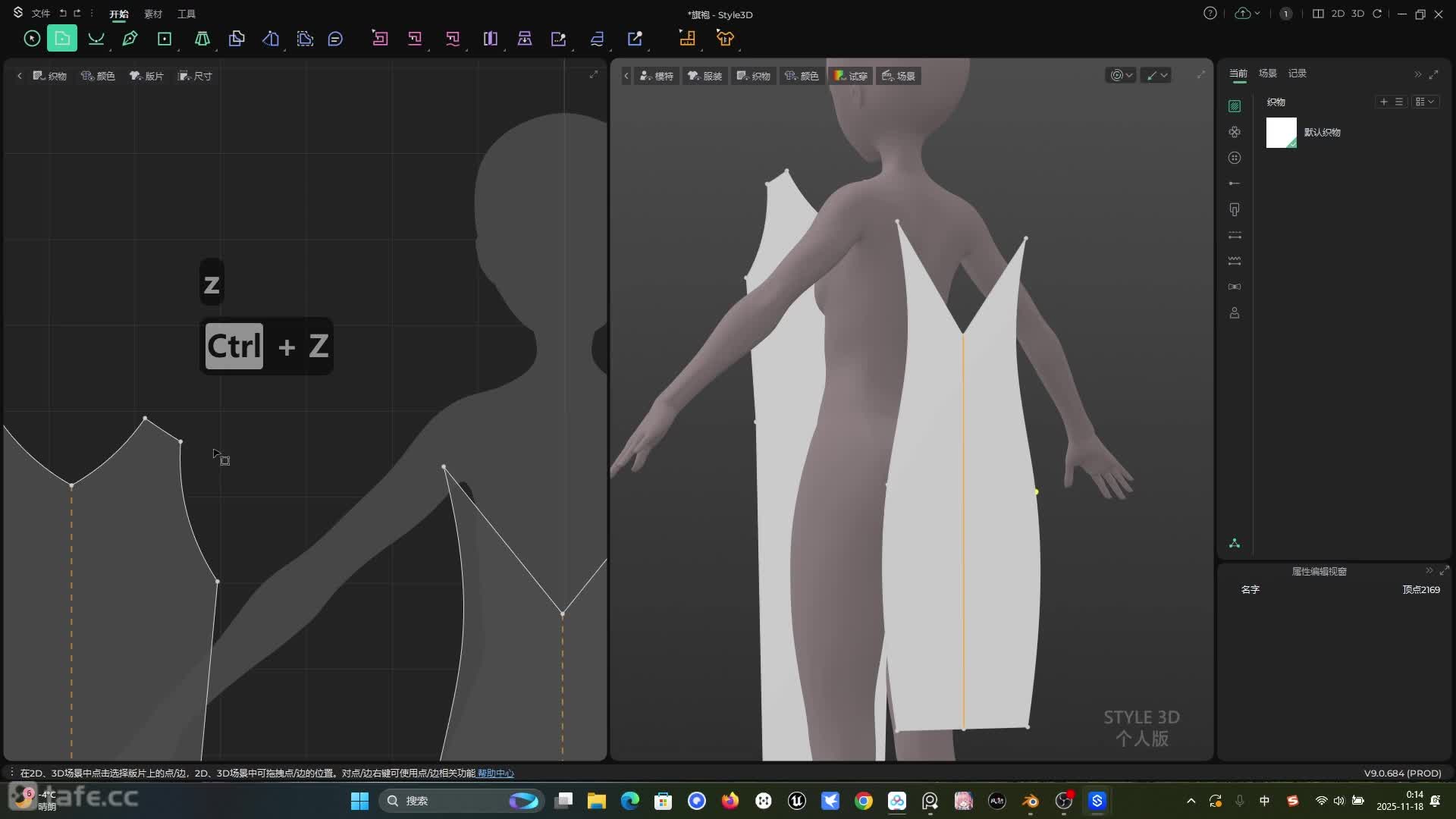Toggle split 2D/3D layout view

coord(1318,14)
